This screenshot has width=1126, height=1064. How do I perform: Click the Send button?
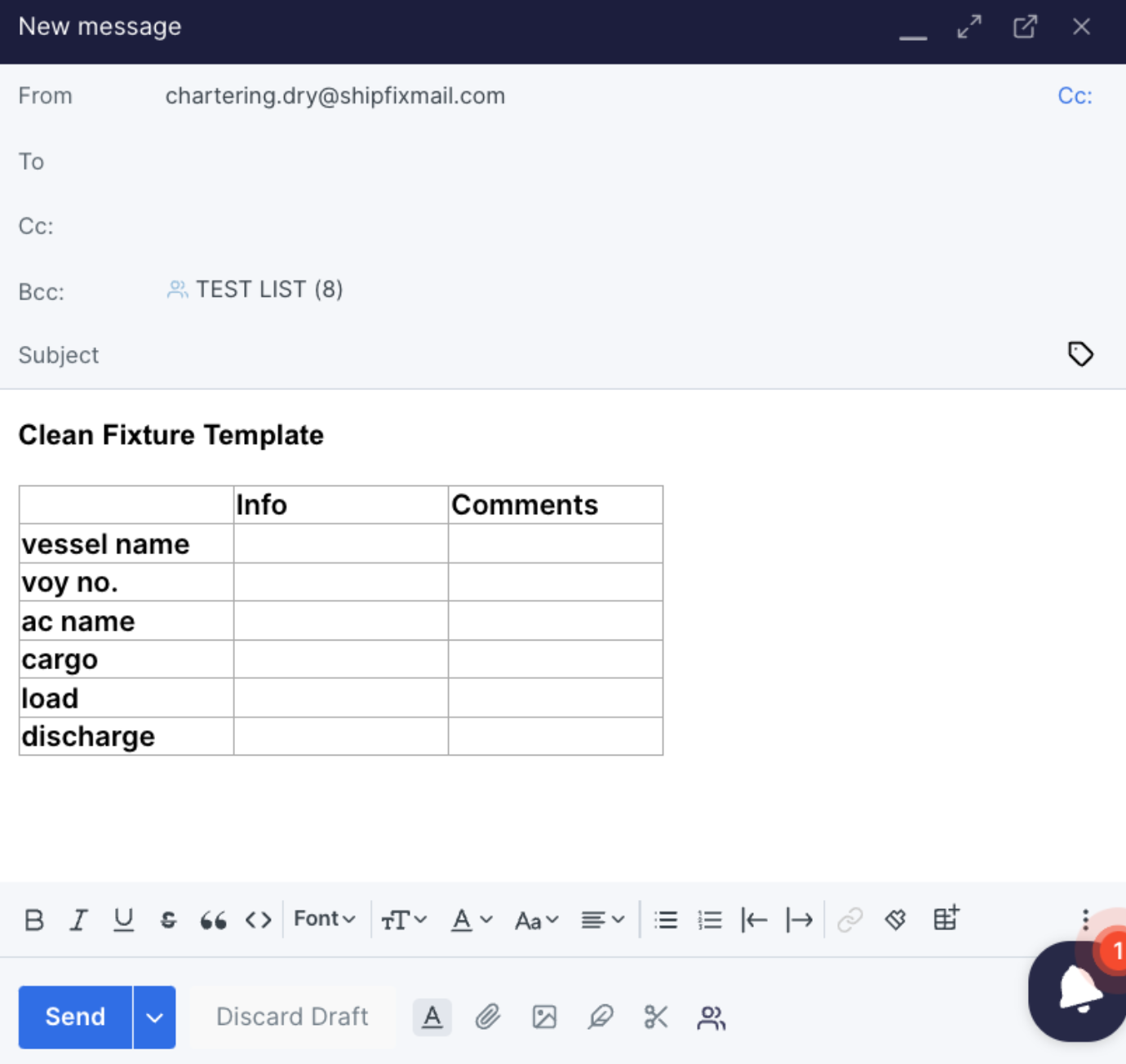click(x=75, y=1017)
